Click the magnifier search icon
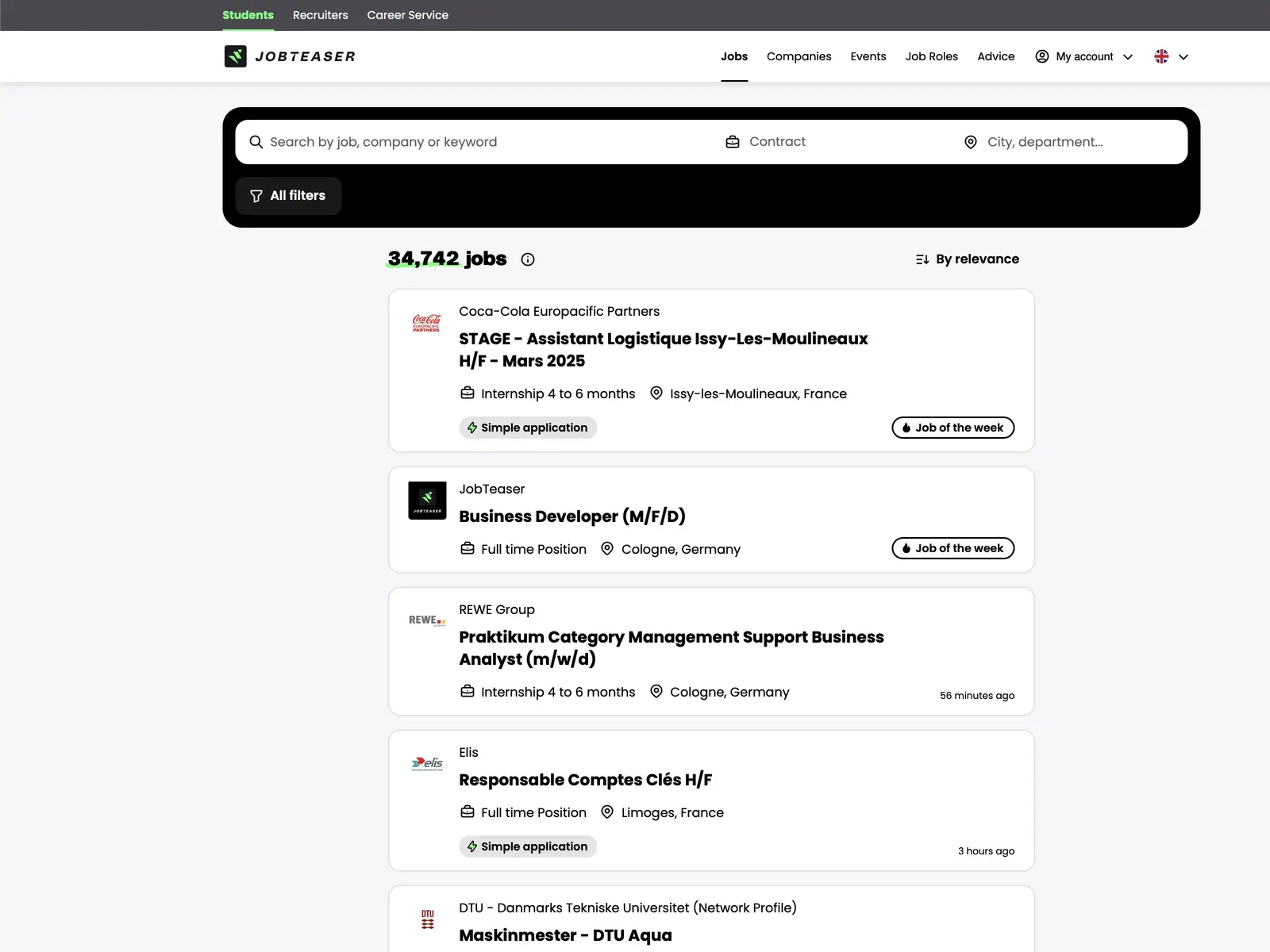The image size is (1270, 952). point(256,142)
